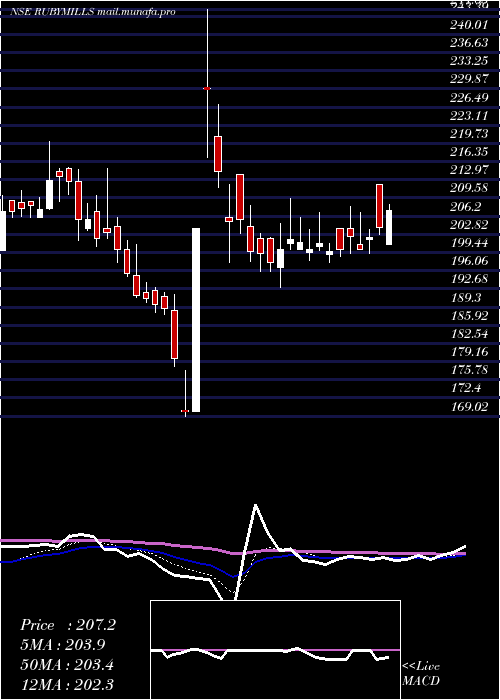The width and height of the screenshot is (500, 700).
Task: Click the 226.49 price level label
Action: tap(469, 97)
